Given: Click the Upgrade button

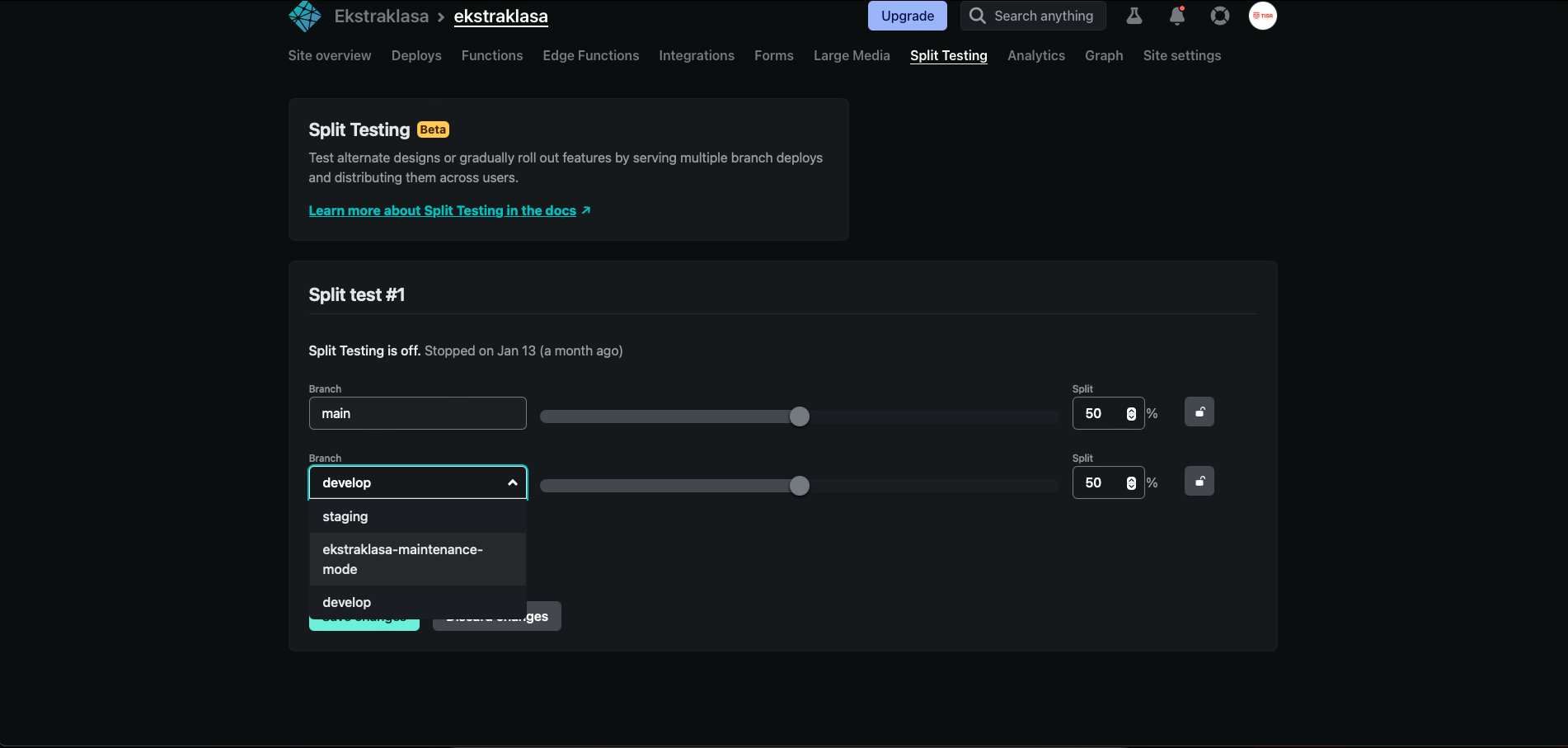Looking at the screenshot, I should click(908, 16).
